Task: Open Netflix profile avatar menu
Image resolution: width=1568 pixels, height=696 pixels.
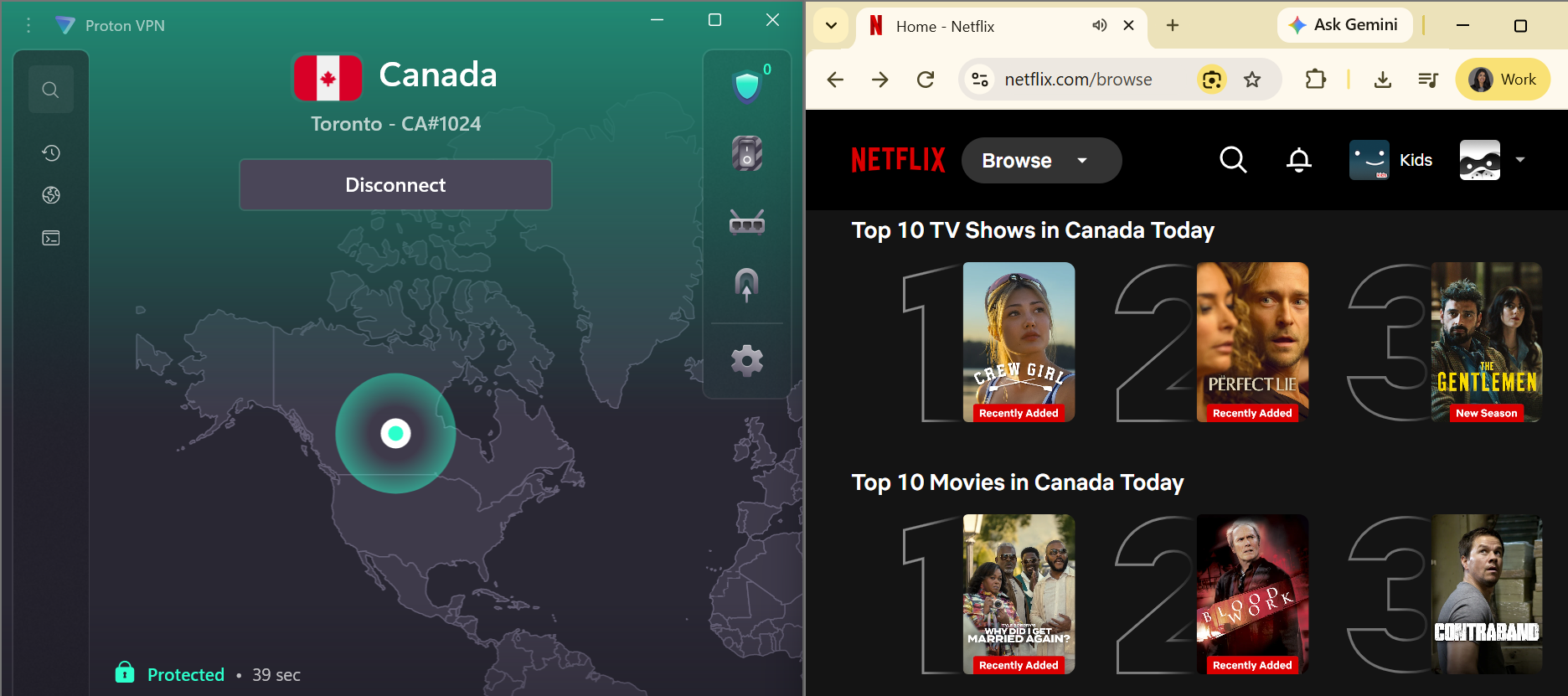Action: tap(1492, 160)
